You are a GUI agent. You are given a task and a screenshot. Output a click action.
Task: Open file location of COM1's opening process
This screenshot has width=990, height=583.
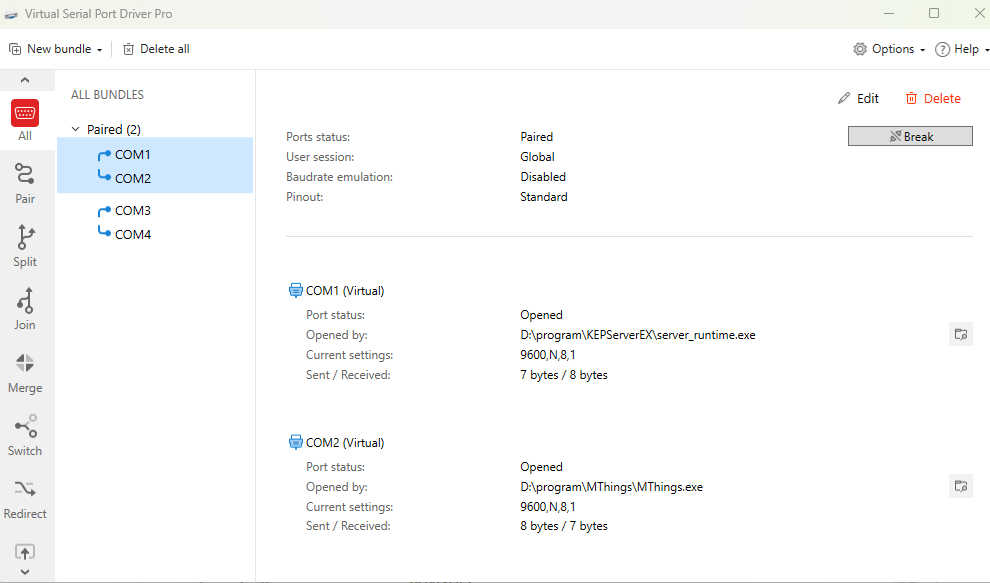tap(960, 333)
